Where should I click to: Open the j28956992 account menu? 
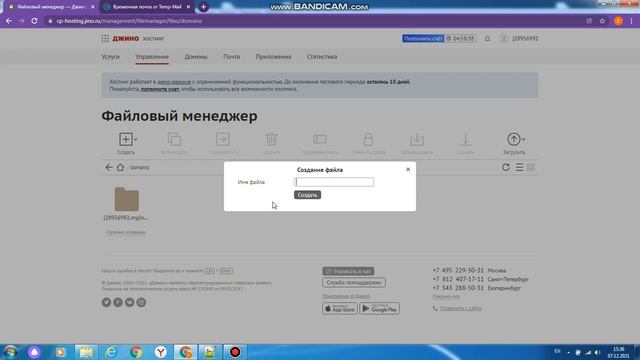(x=519, y=38)
